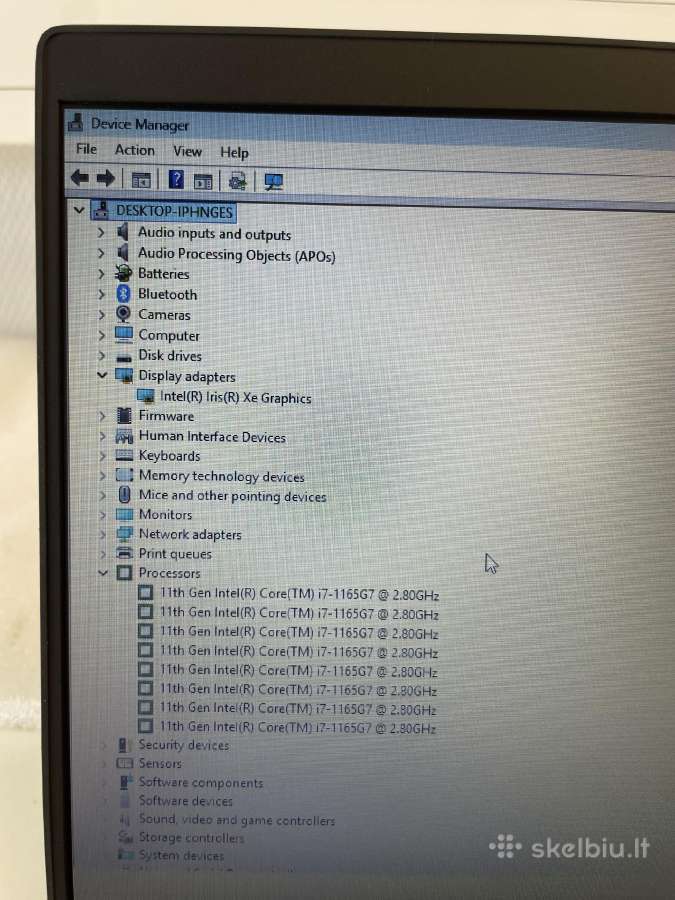Collapse the Display adapters category
Viewport: 675px width, 900px height.
102,375
